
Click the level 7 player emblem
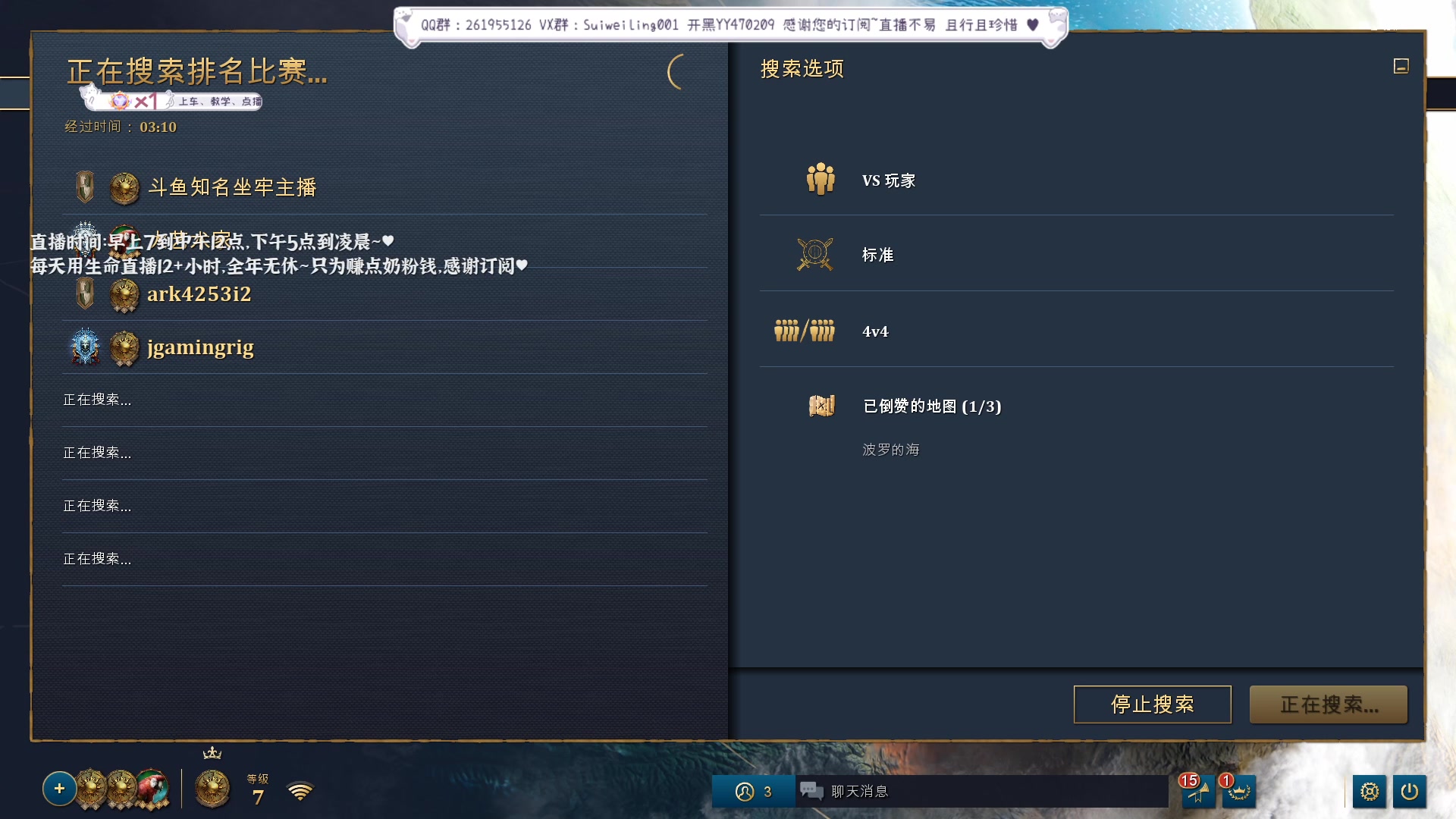point(212,789)
